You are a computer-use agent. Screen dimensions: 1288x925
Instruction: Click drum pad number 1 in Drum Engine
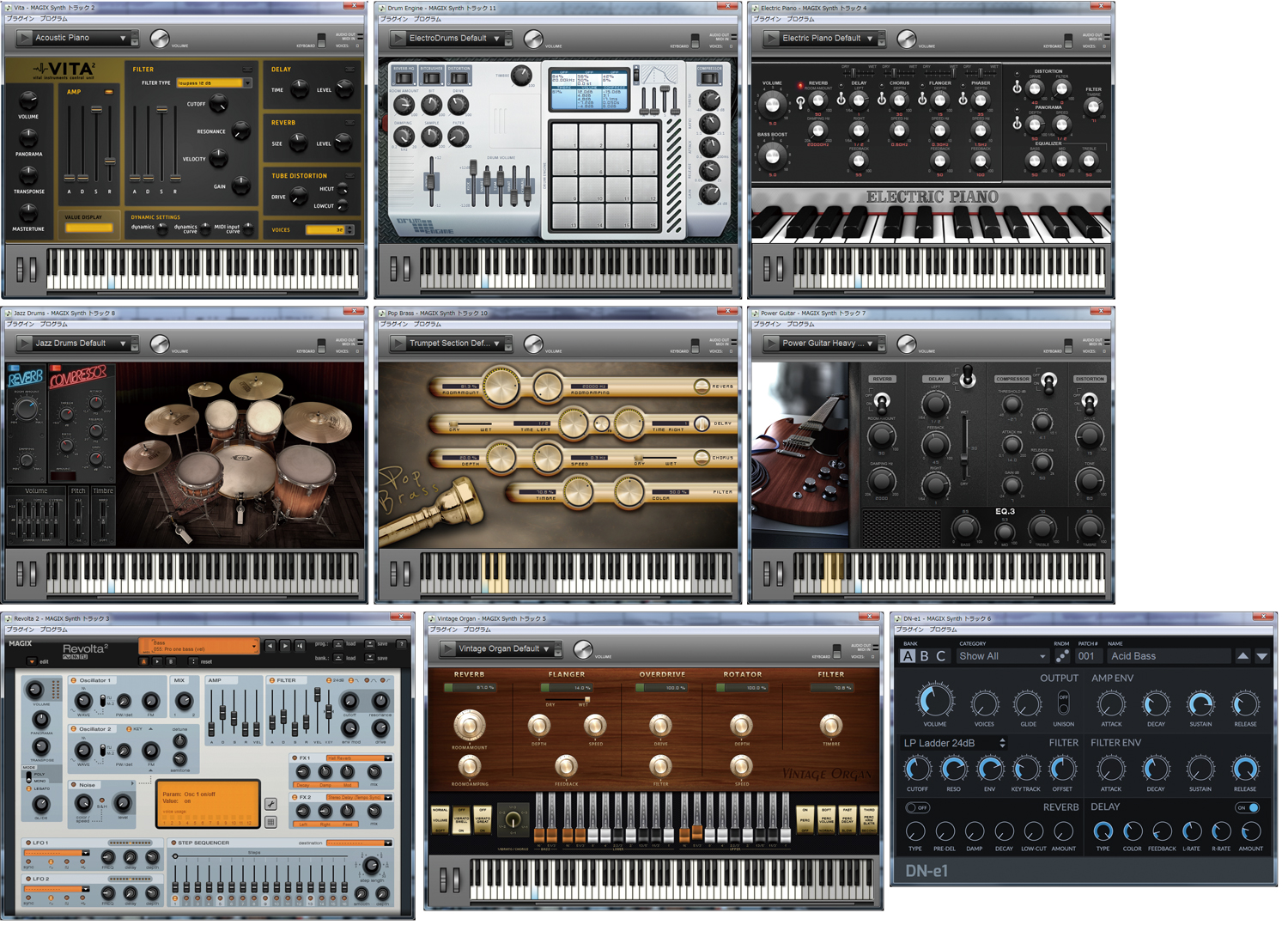point(565,136)
